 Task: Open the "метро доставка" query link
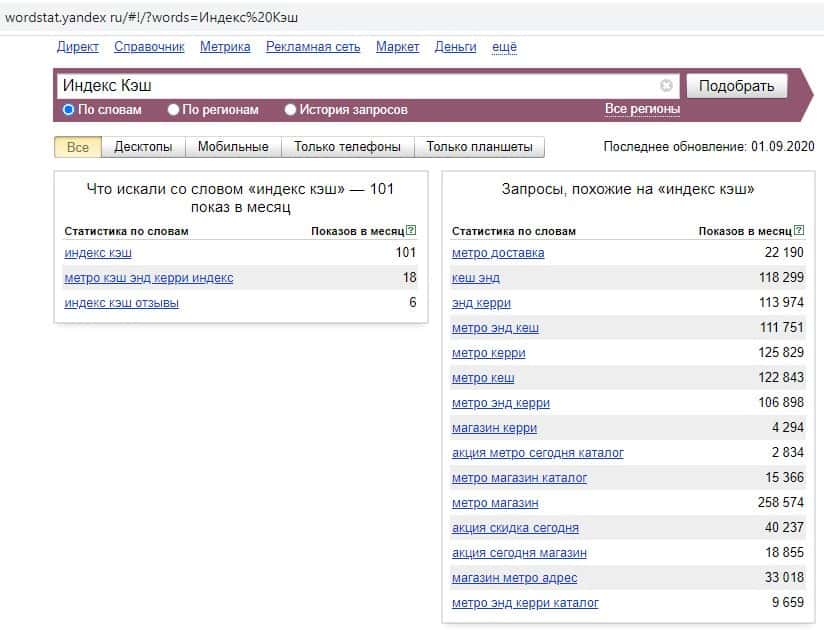coord(498,253)
